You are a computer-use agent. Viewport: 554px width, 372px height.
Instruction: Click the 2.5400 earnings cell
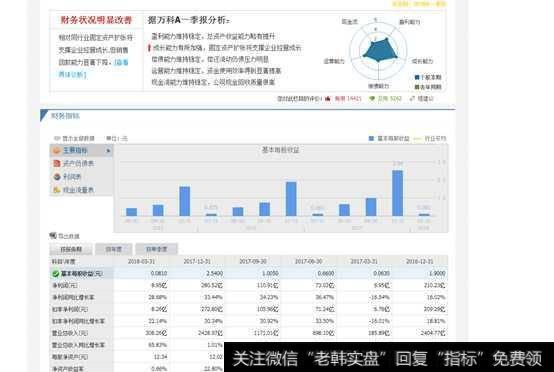pos(214,273)
